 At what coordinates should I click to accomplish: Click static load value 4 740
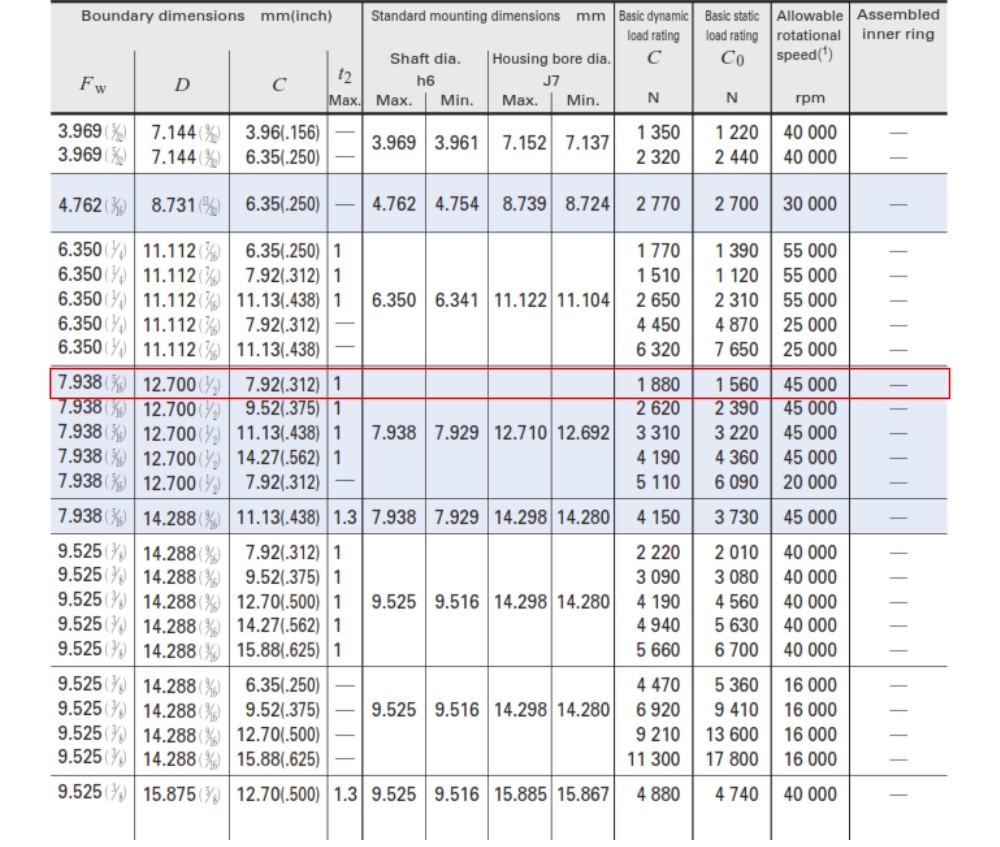coord(737,795)
